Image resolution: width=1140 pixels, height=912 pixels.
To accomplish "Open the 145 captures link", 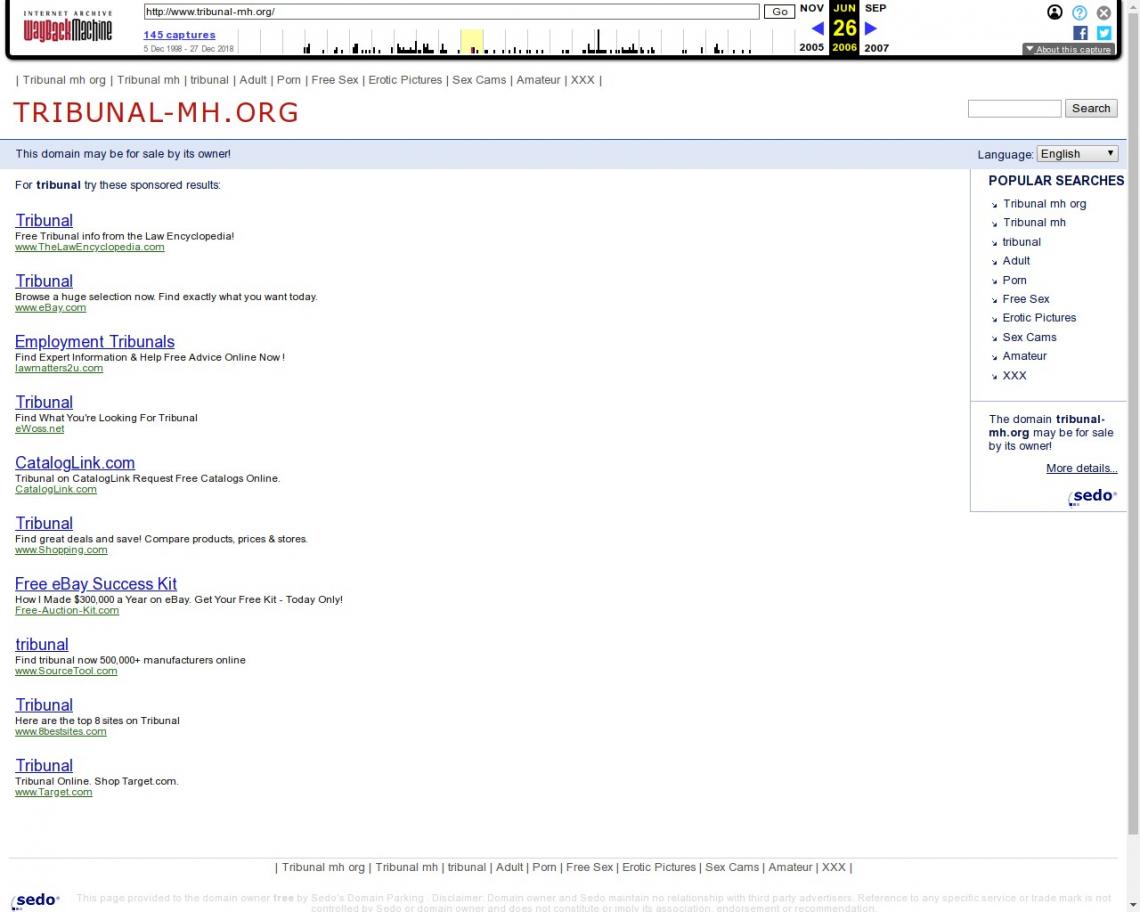I will coord(179,35).
